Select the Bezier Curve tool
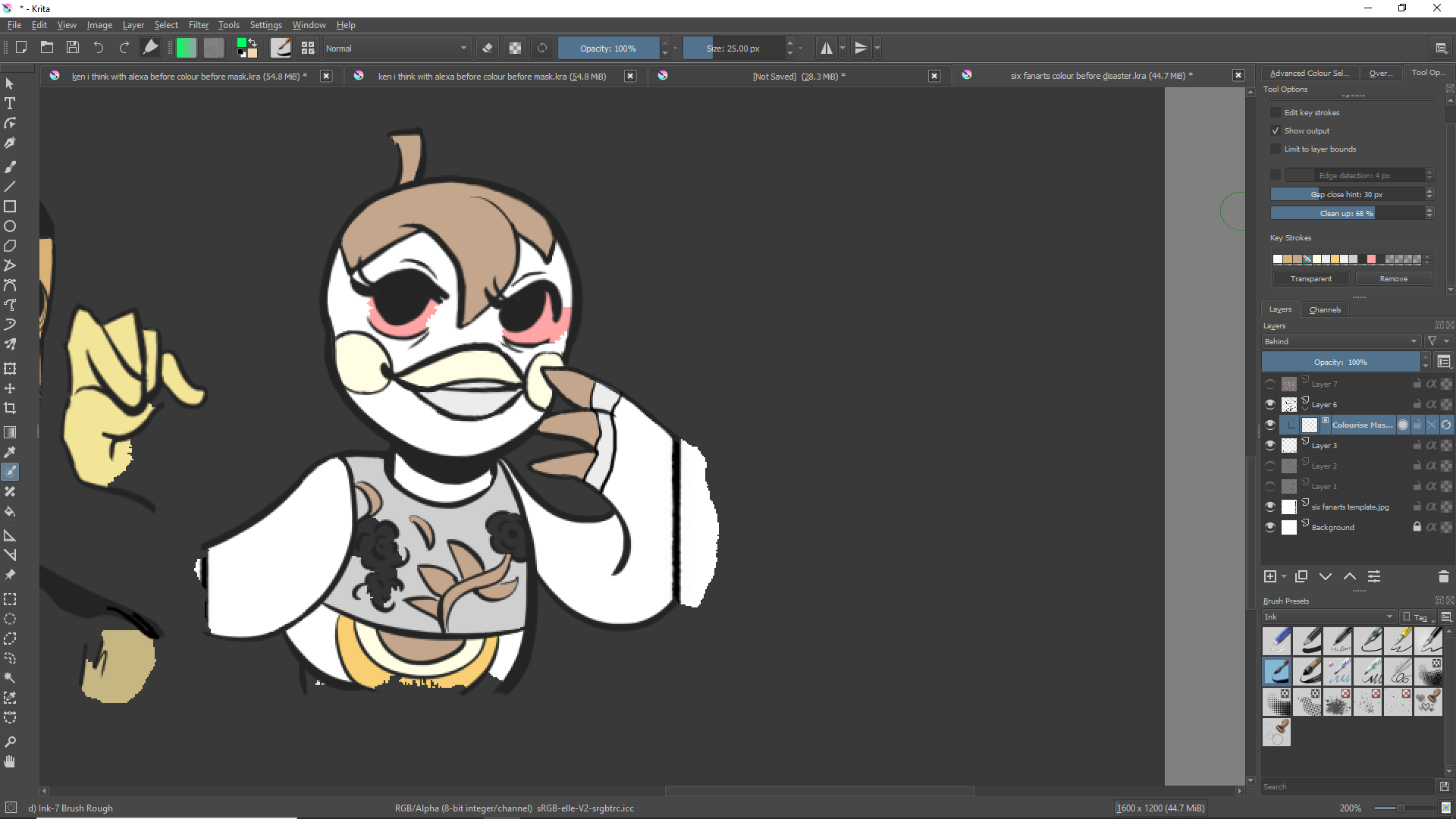The image size is (1456, 819). click(x=10, y=285)
